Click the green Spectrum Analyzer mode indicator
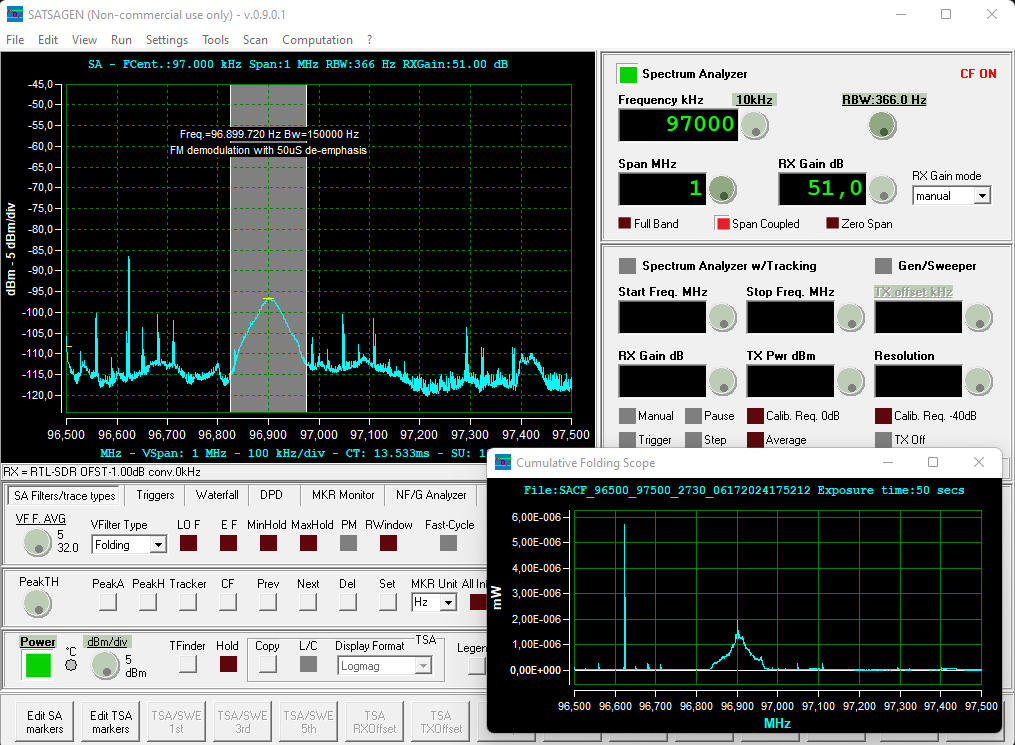The height and width of the screenshot is (745, 1015). 628,74
